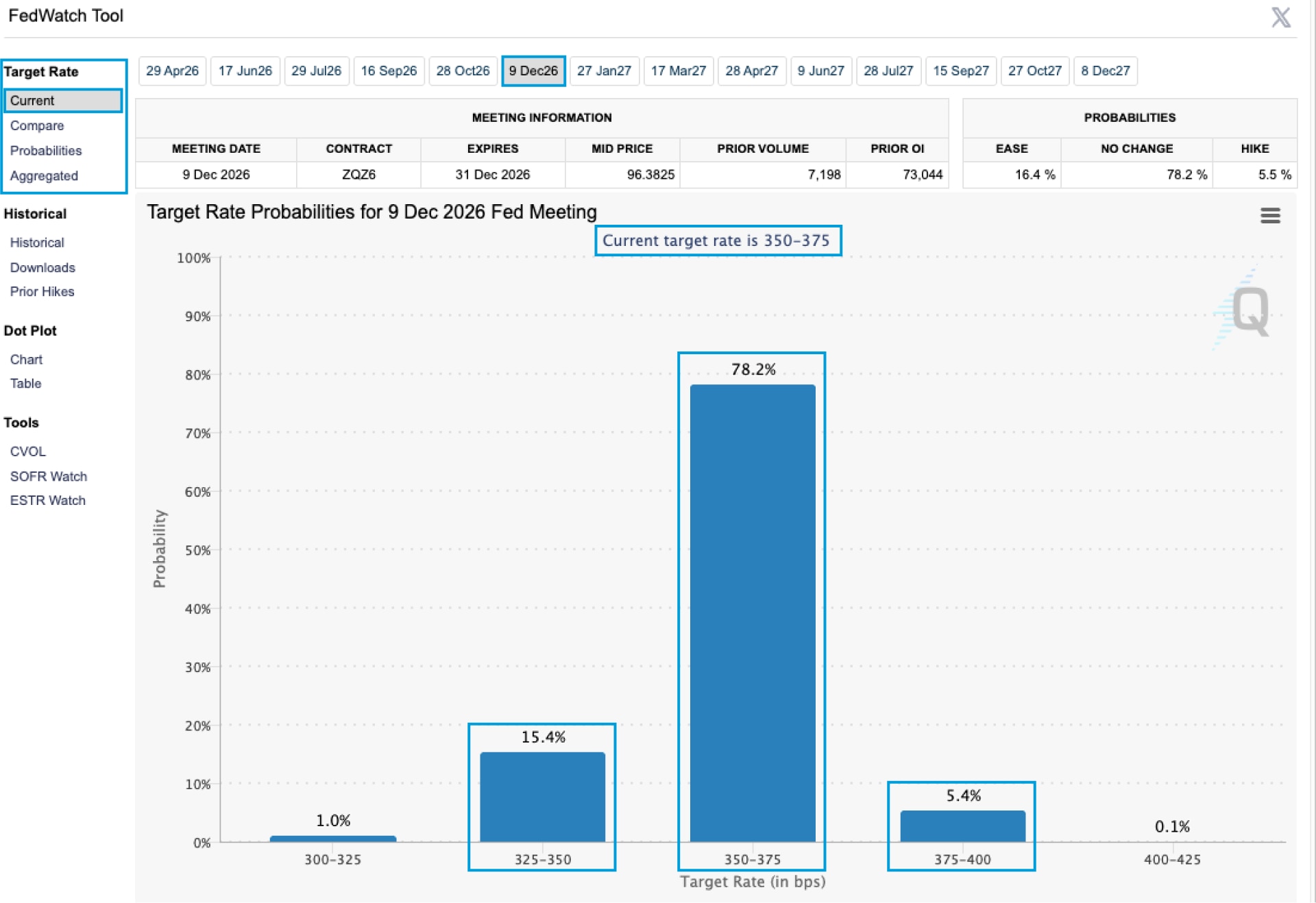Click the chart title text
1316x903 pixels.
[x=371, y=212]
